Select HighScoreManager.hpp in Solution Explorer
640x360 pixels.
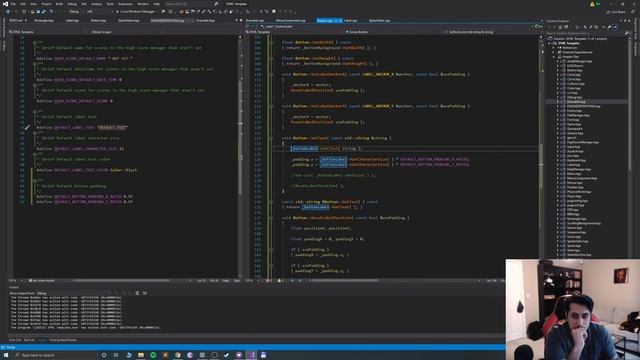[x=582, y=142]
